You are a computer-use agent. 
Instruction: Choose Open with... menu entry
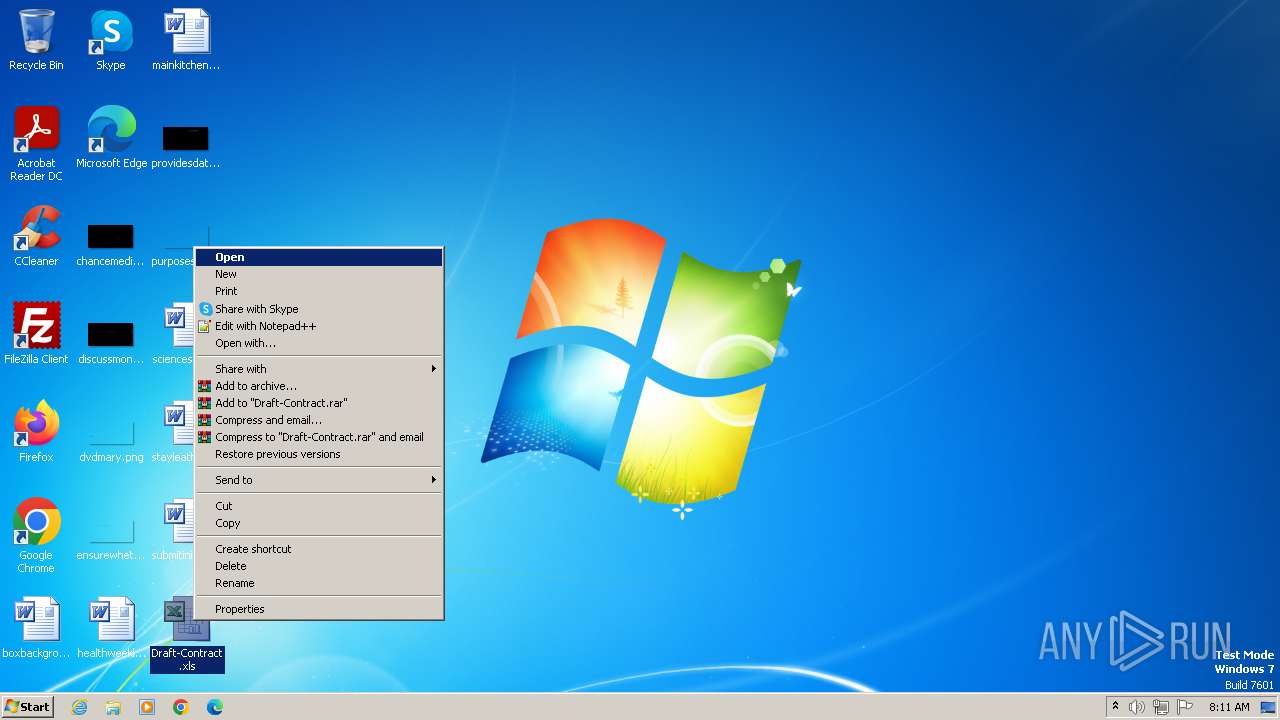click(319, 343)
